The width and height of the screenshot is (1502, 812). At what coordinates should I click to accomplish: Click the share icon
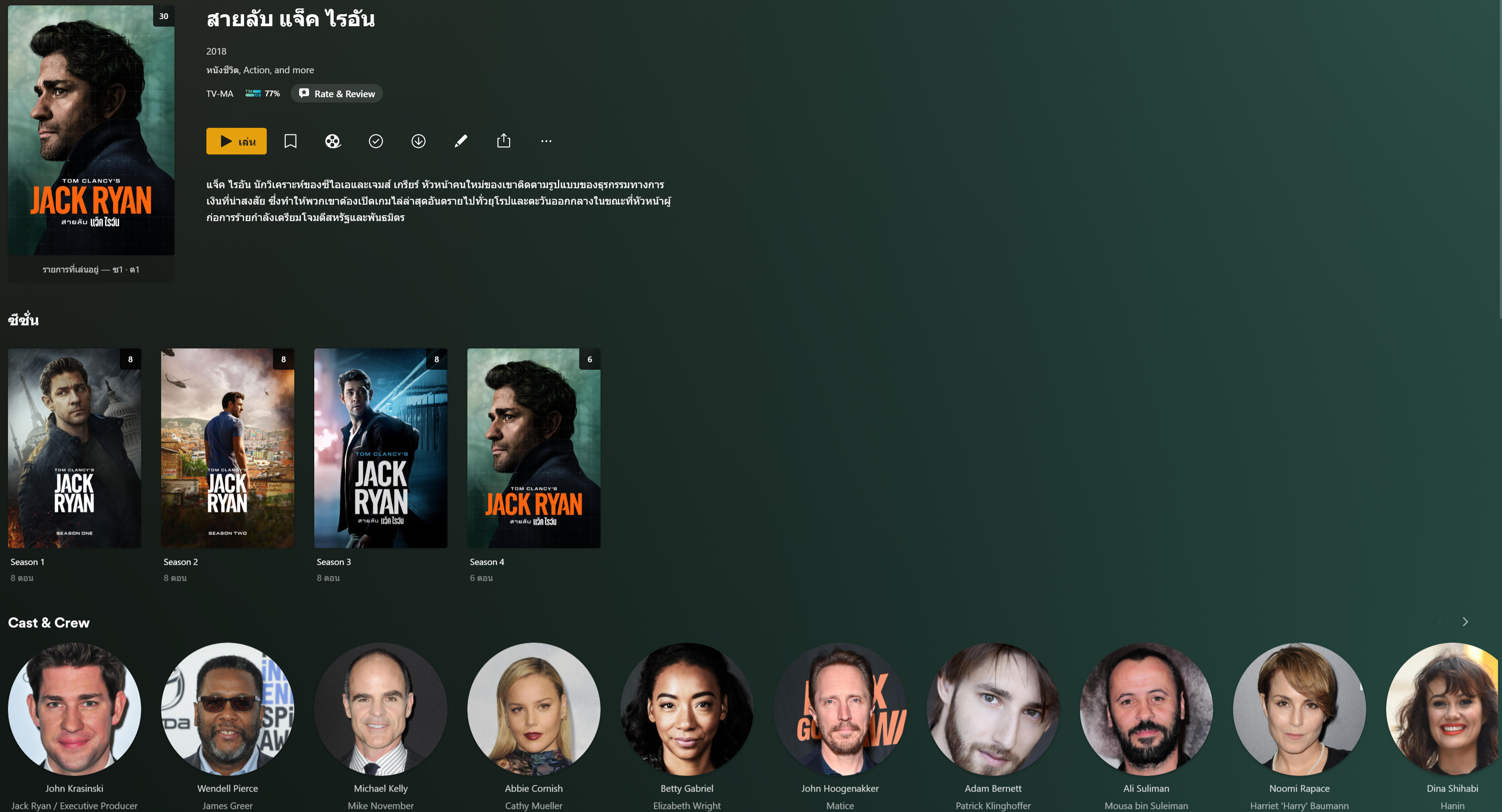504,141
